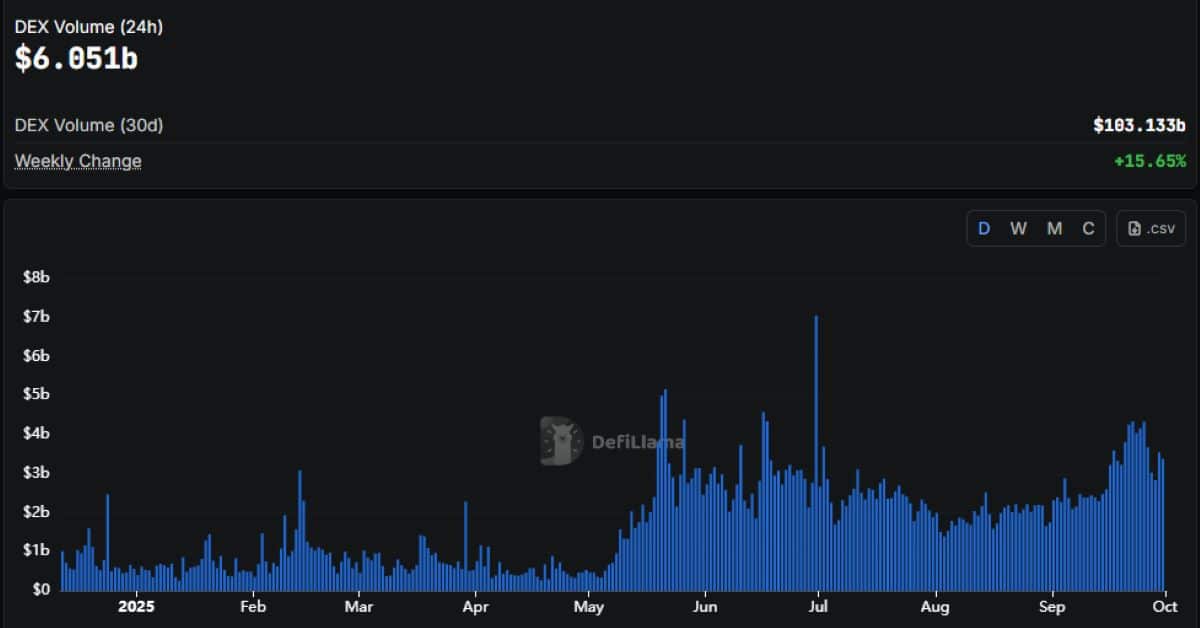Click the Apr x-axis label
The width and height of the screenshot is (1200, 628).
pos(476,606)
